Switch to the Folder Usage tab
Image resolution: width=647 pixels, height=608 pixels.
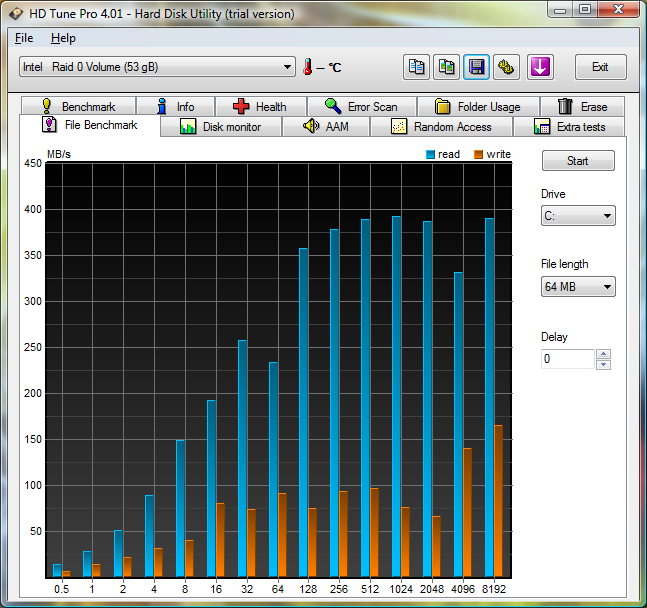click(x=478, y=106)
